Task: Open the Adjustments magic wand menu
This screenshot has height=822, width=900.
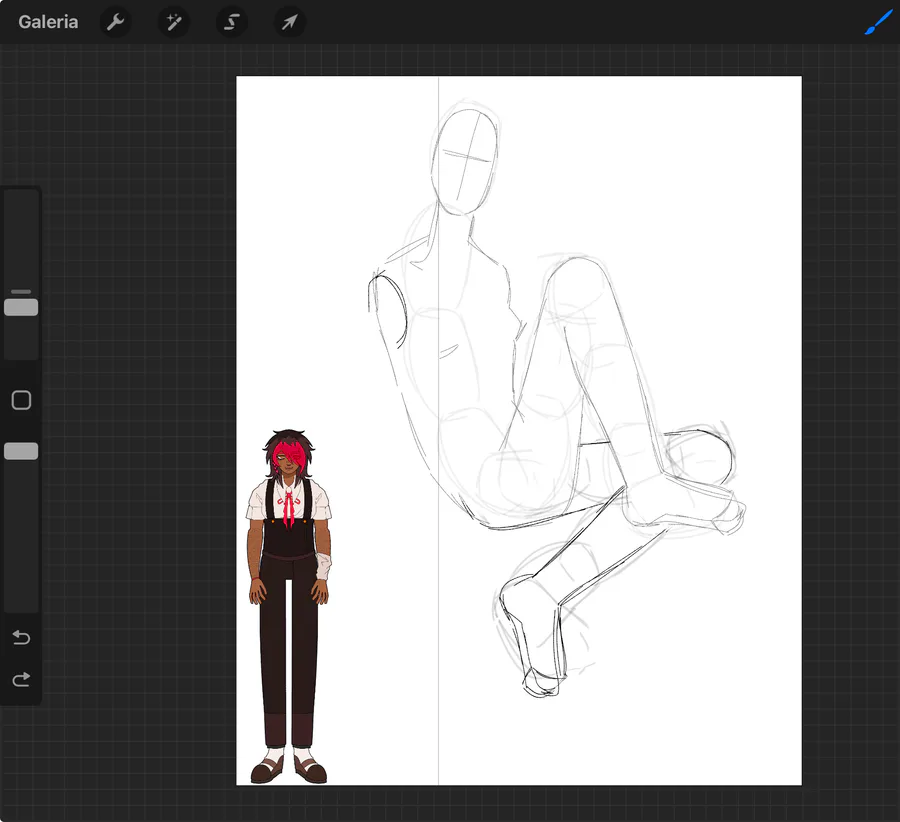Action: tap(174, 22)
